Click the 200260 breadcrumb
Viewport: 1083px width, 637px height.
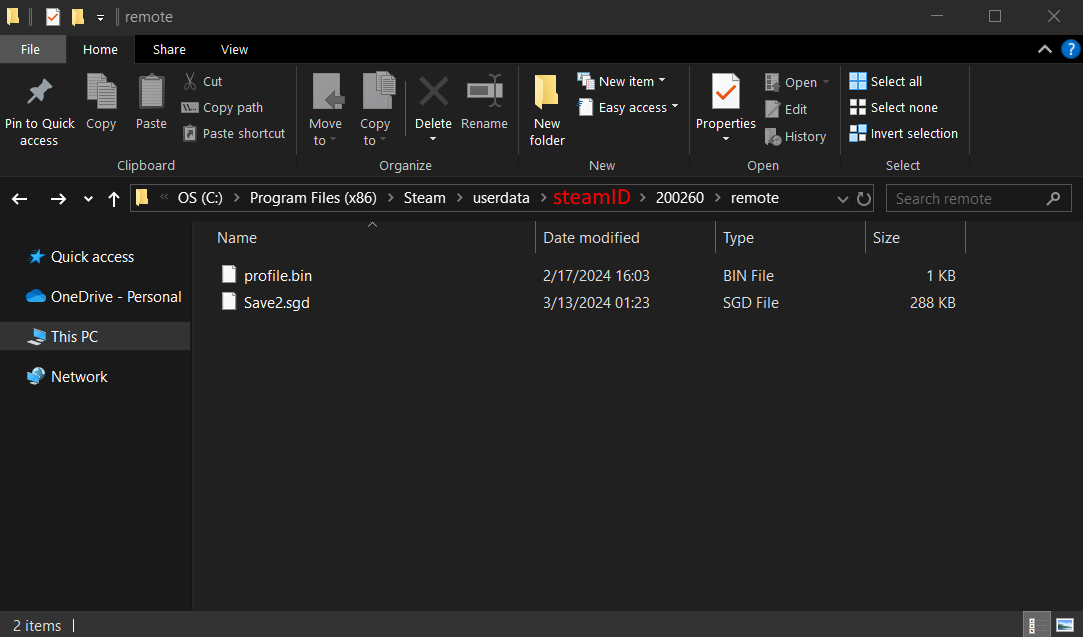pyautogui.click(x=680, y=198)
